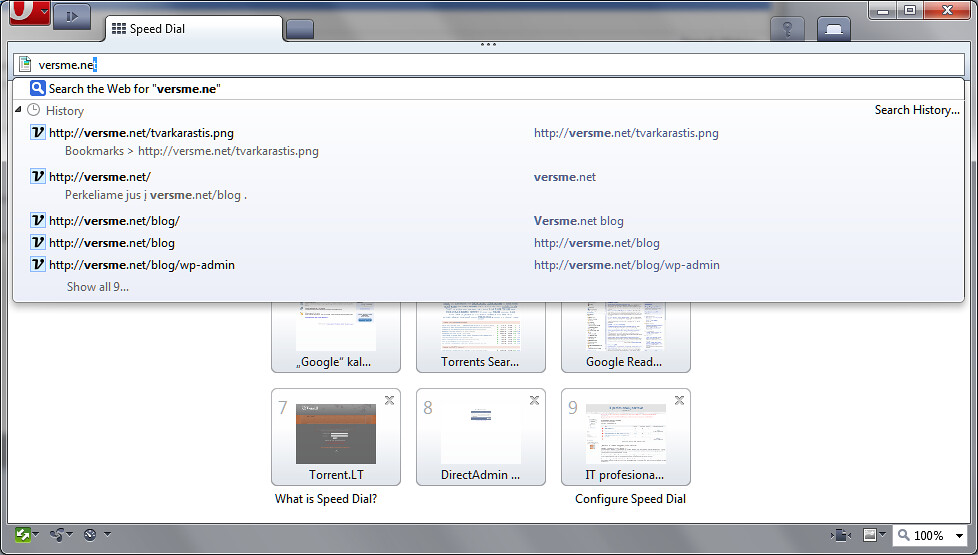Open the IT profesiona... speed dial tile
The width and height of the screenshot is (978, 555).
tap(626, 437)
